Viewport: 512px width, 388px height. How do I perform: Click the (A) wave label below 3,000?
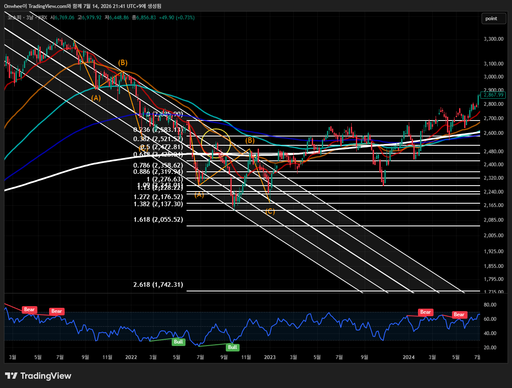coord(96,98)
